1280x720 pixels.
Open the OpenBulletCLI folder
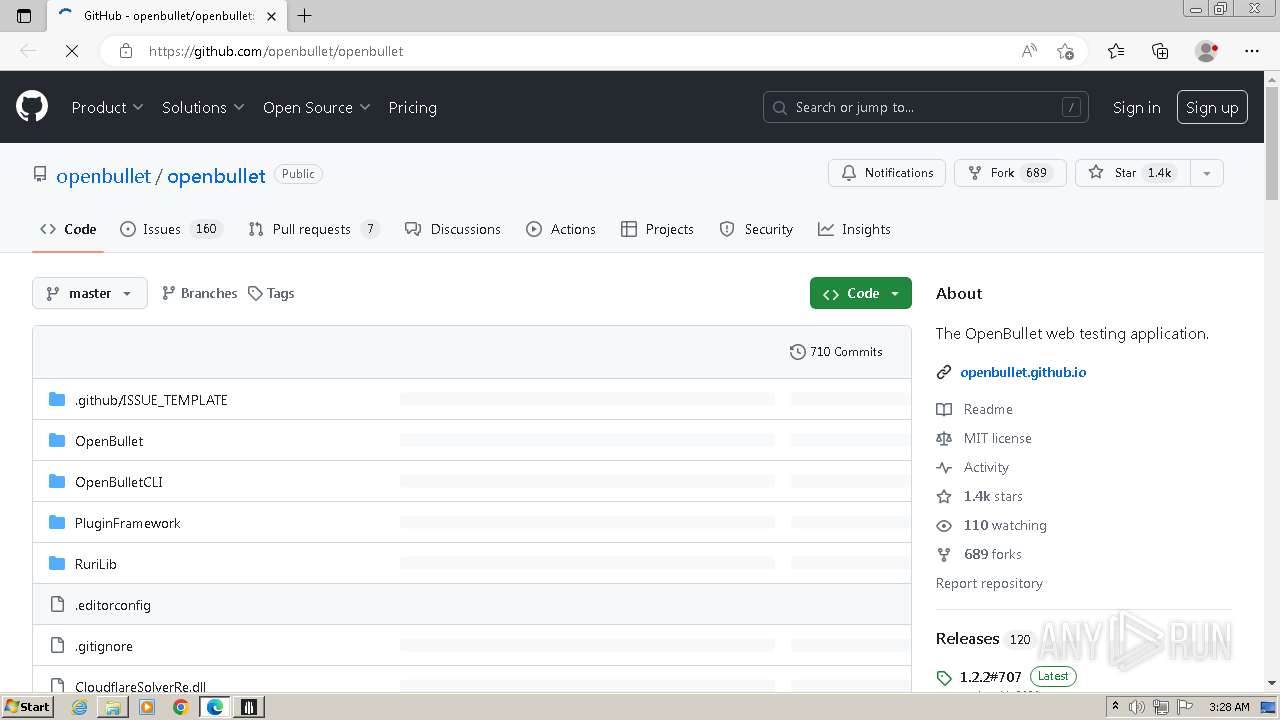point(119,482)
